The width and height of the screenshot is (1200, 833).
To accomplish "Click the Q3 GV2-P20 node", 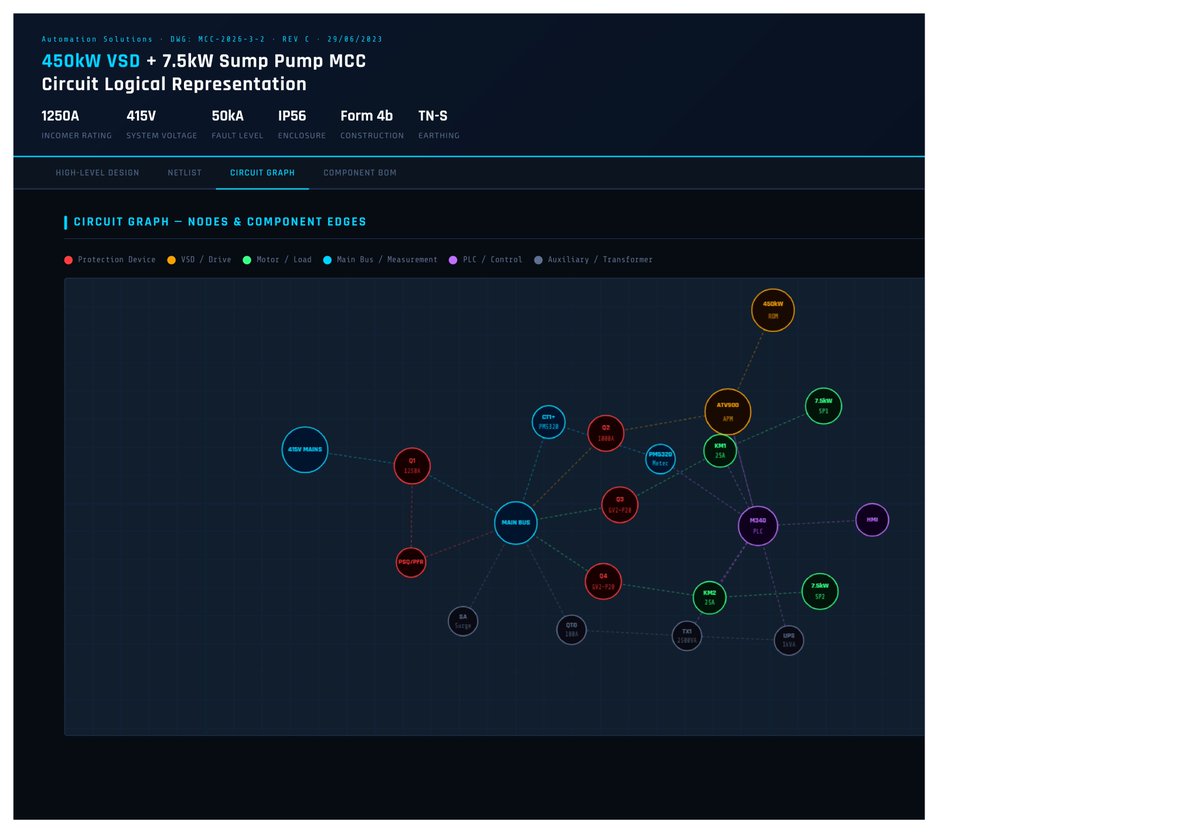I will (x=620, y=505).
